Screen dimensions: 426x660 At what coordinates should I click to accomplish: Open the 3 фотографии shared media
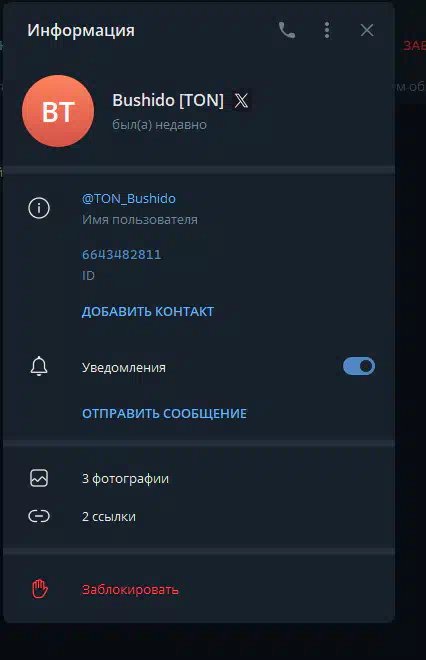coord(199,479)
